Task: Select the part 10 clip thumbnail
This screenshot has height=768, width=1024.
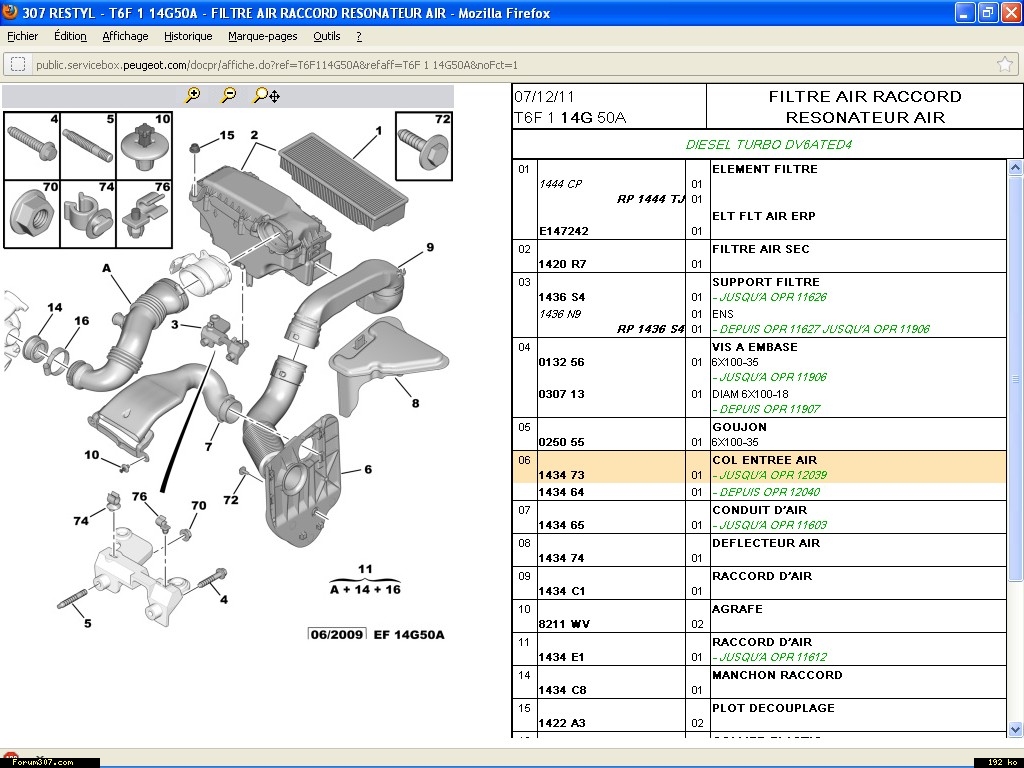Action: (x=147, y=145)
